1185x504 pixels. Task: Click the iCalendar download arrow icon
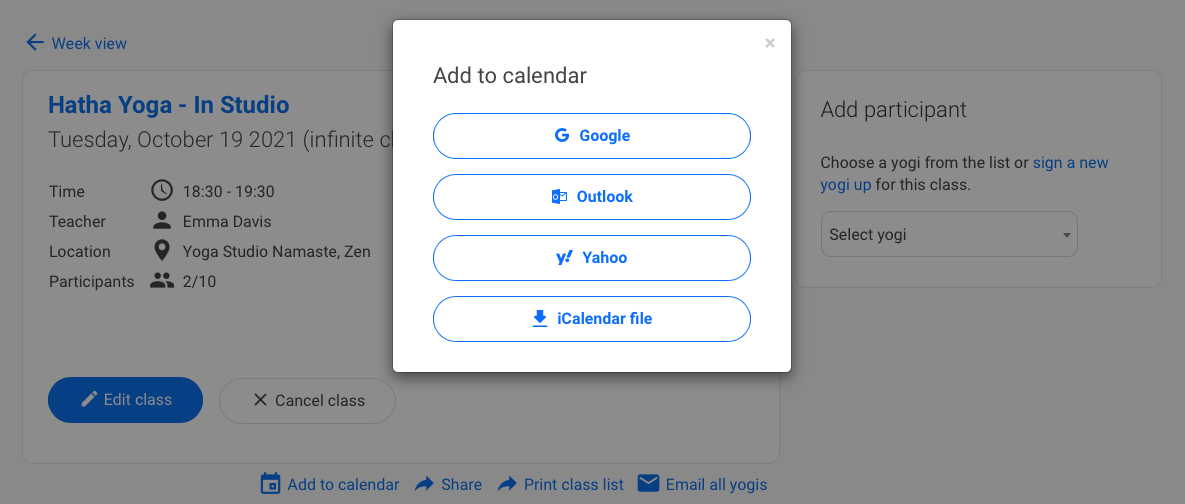[x=540, y=319]
